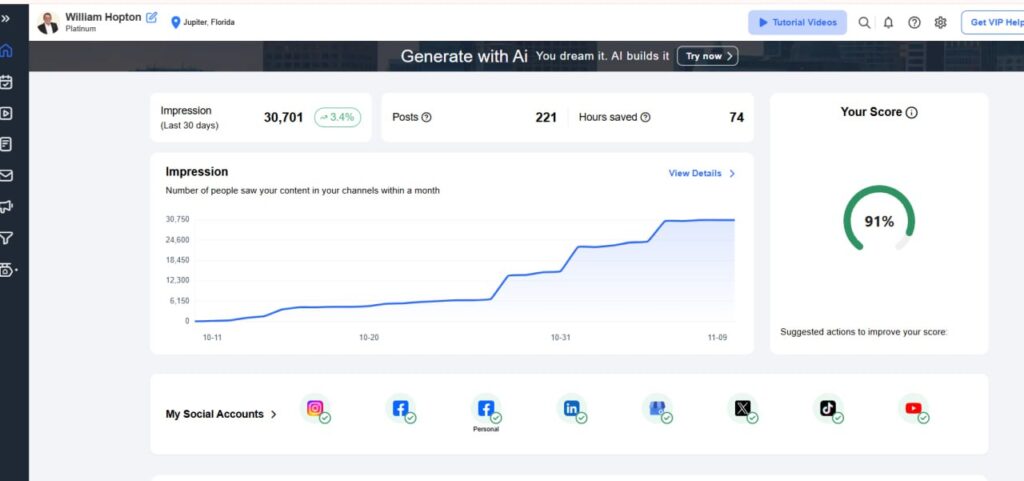
Task: Open the envelope mail icon in sidebar
Action: (x=6, y=176)
